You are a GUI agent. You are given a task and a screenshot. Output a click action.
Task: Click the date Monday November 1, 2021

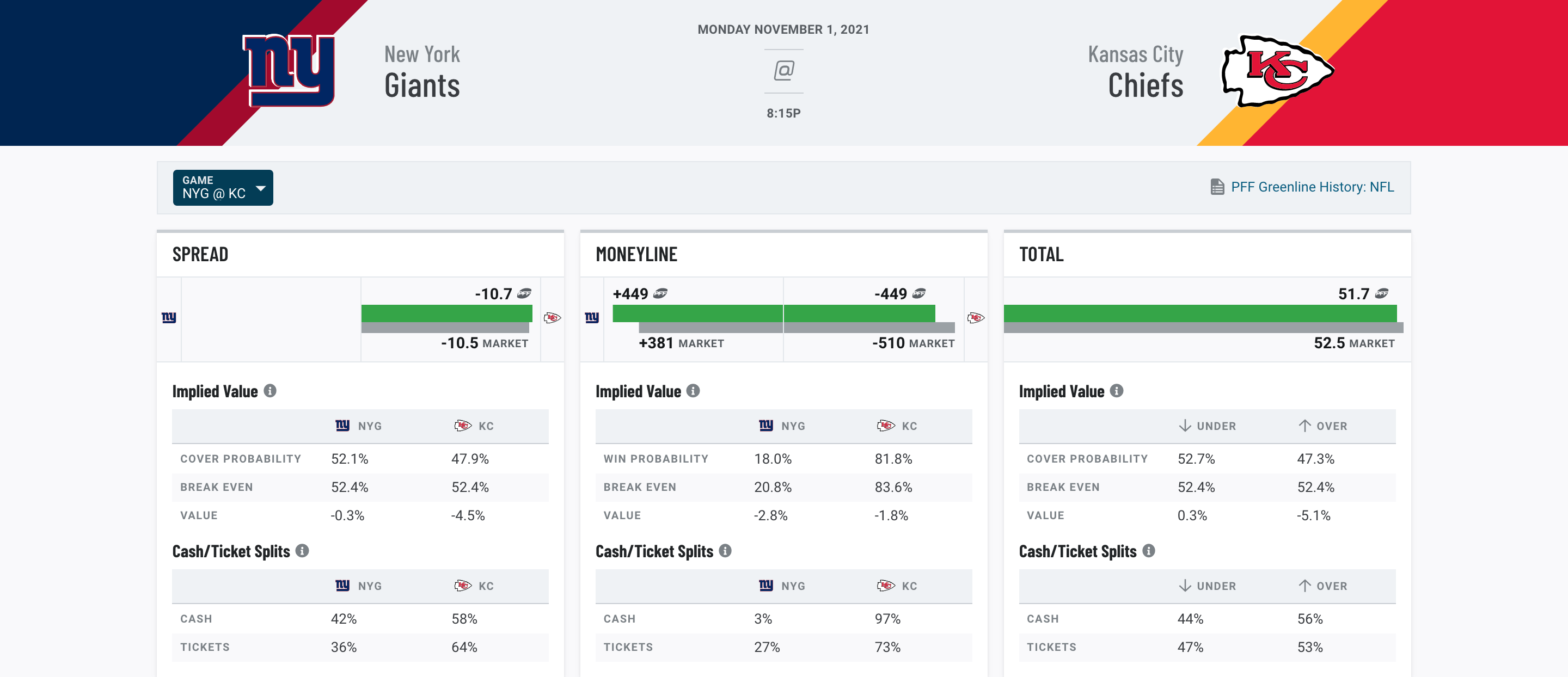783,29
